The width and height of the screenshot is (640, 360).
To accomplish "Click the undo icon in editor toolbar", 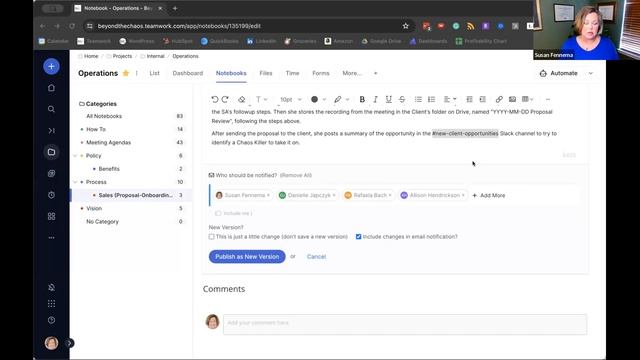I will pyautogui.click(x=215, y=99).
